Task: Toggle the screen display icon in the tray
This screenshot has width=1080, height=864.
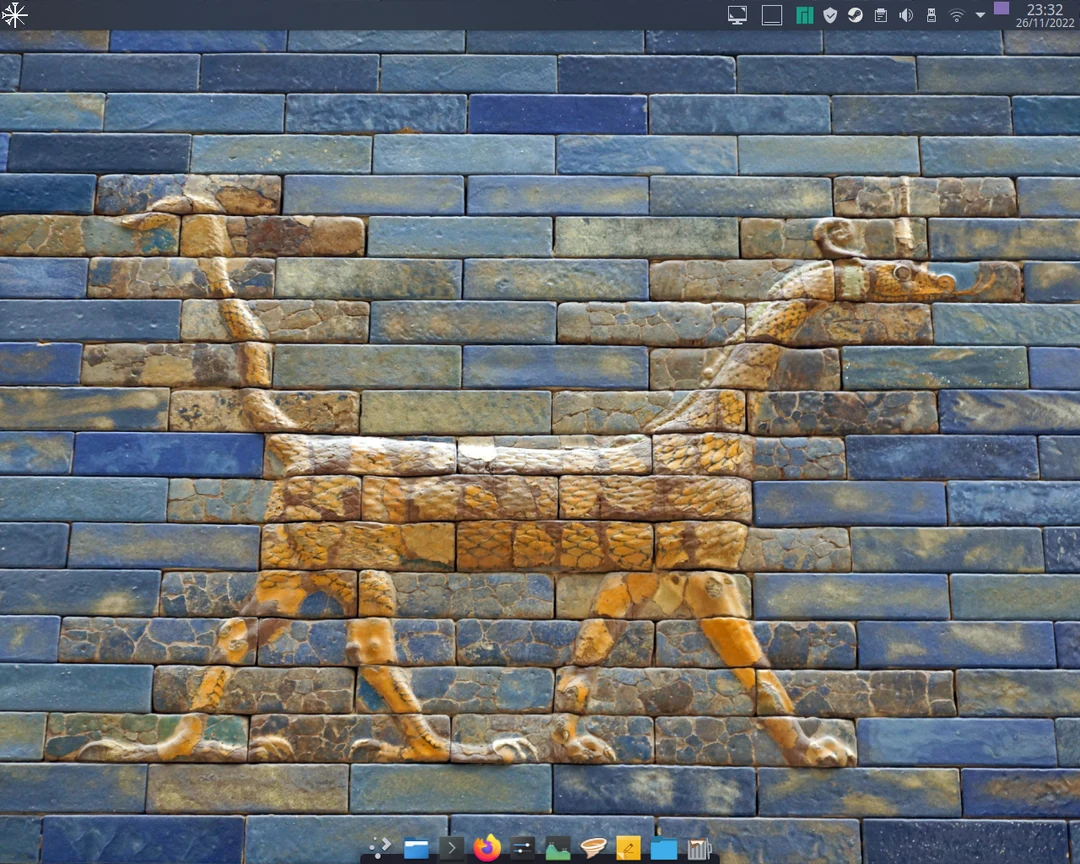Action: 738,15
